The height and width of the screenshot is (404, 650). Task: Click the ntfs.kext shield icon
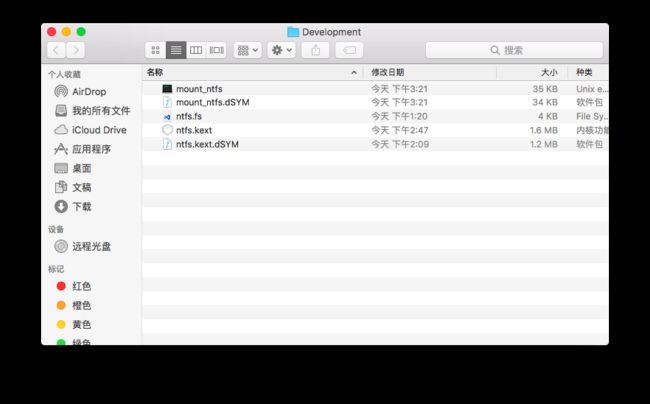[167, 130]
